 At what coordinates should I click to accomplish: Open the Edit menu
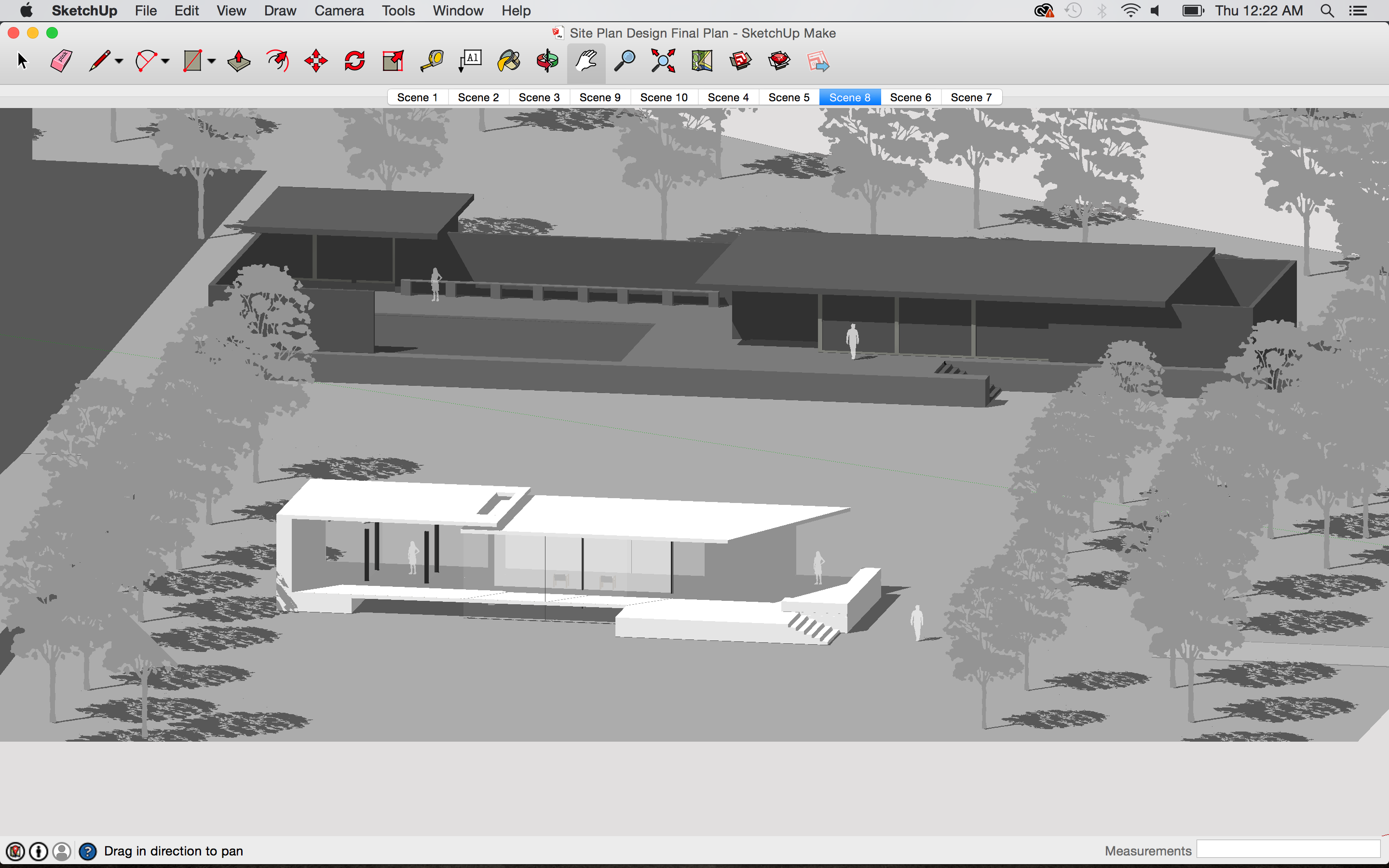pos(187,10)
